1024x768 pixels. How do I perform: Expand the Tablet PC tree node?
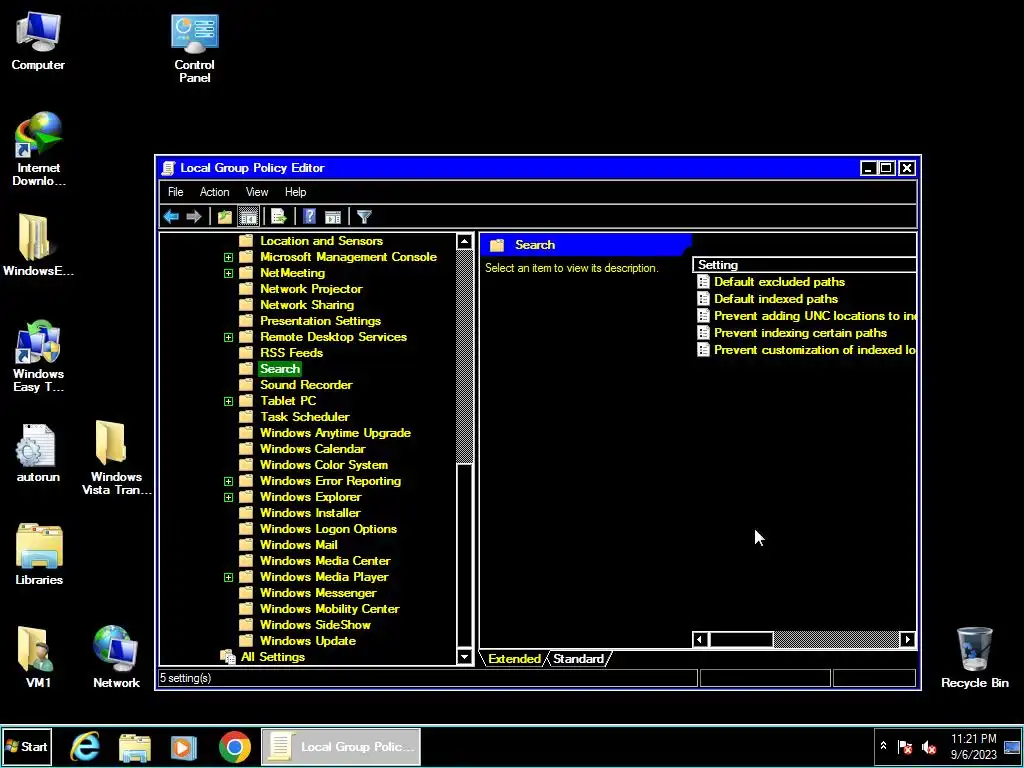coord(228,401)
